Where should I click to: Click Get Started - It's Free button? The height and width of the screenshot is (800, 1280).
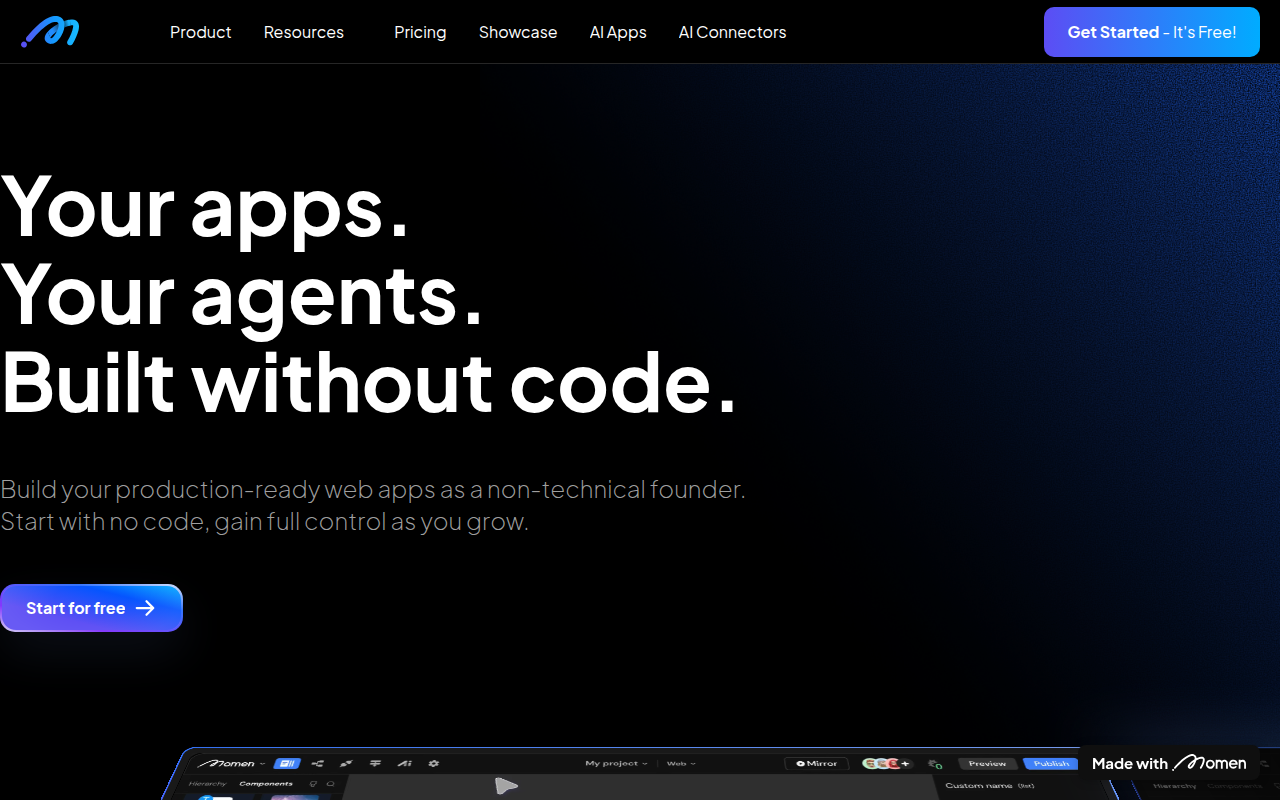click(x=1152, y=32)
